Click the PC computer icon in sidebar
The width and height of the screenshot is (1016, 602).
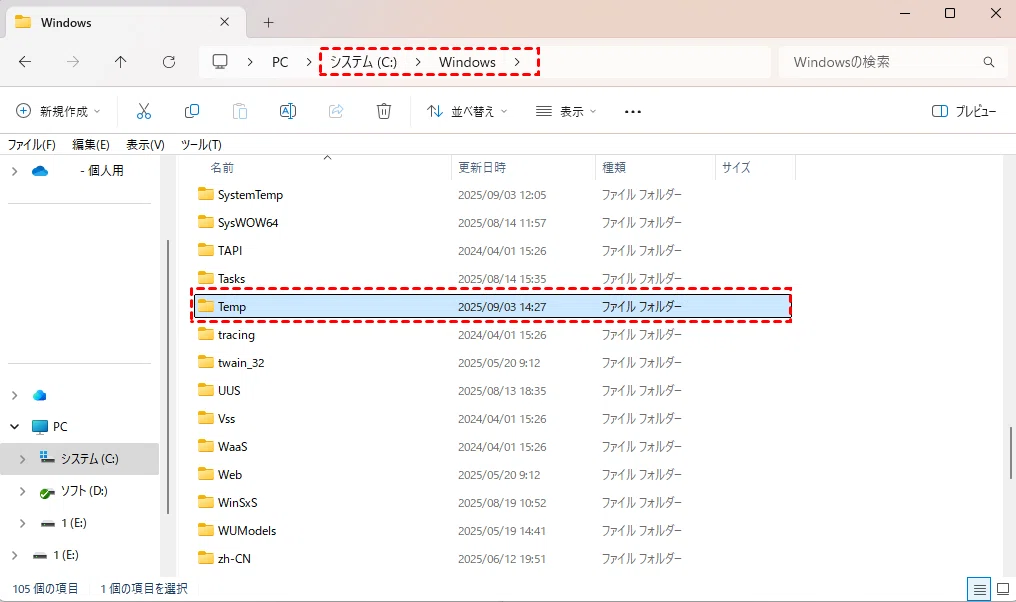coord(40,426)
